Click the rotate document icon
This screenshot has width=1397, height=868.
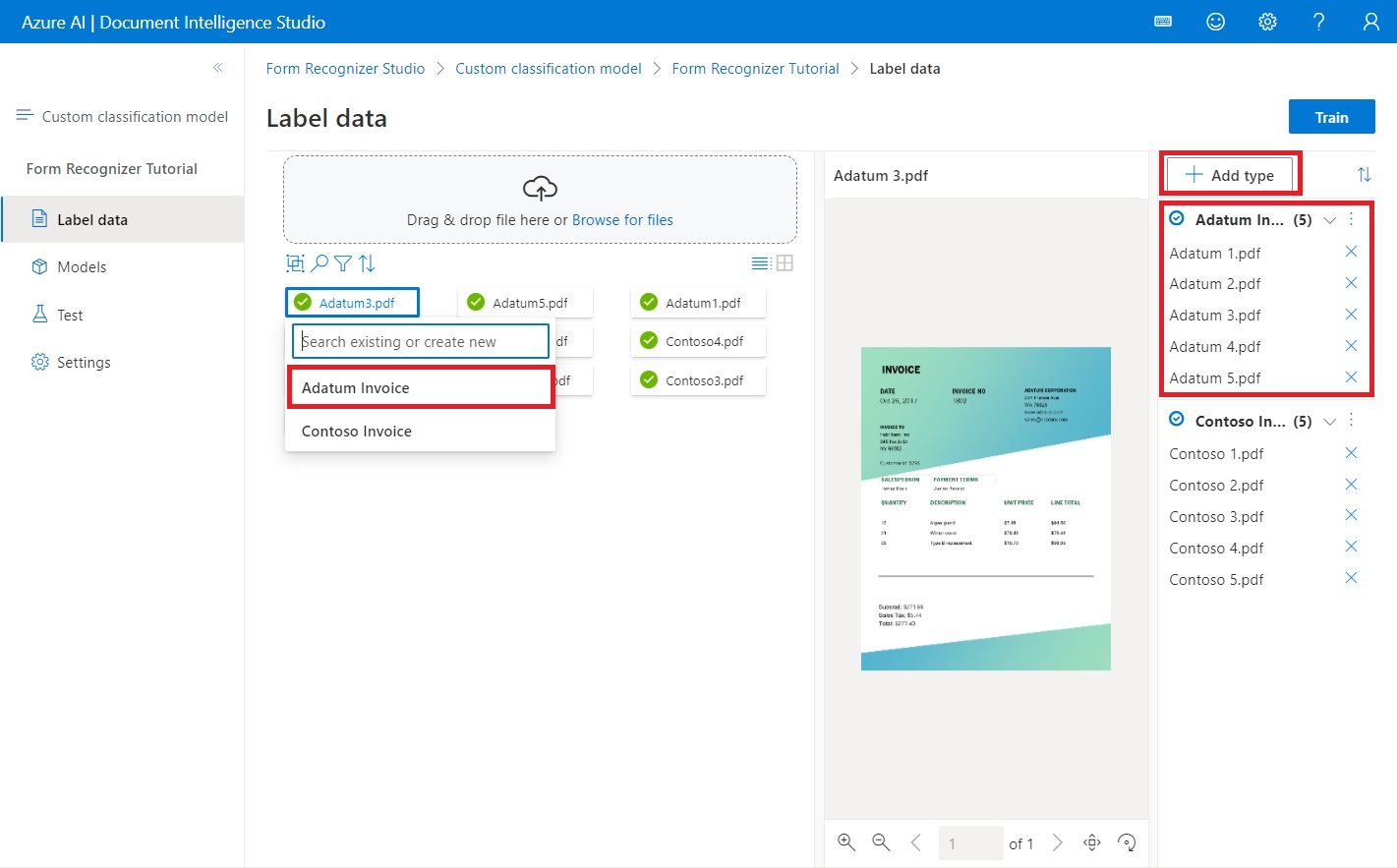1127,842
